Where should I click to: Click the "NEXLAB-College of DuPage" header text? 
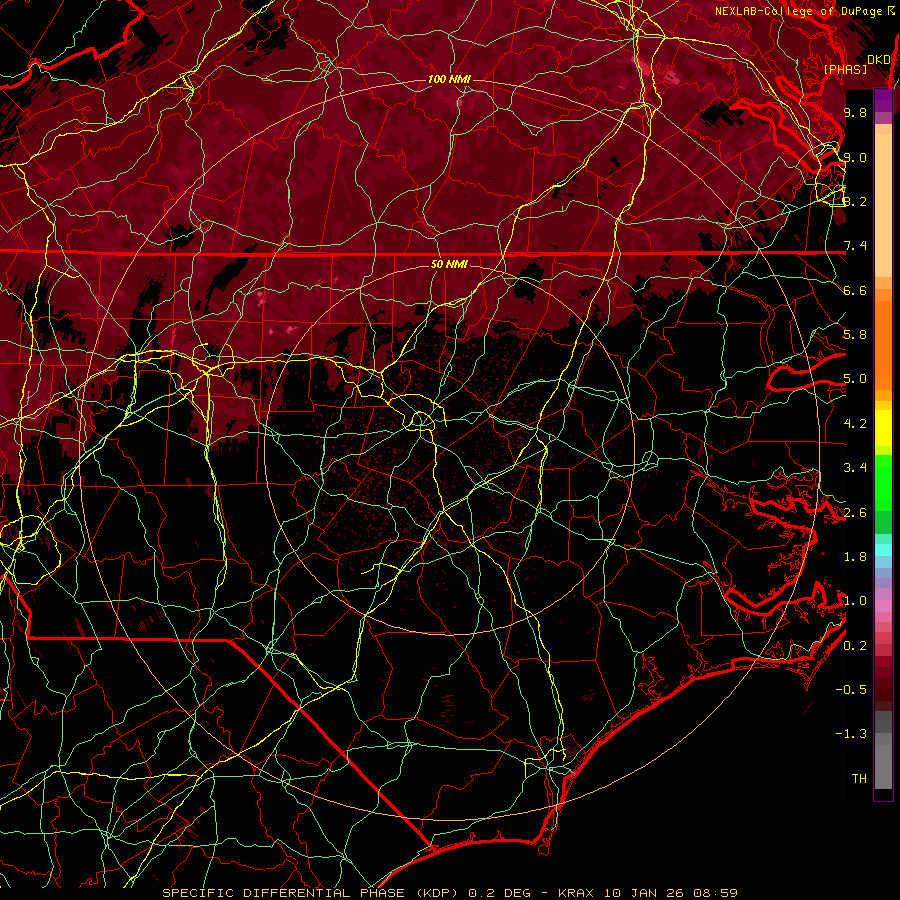[801, 11]
